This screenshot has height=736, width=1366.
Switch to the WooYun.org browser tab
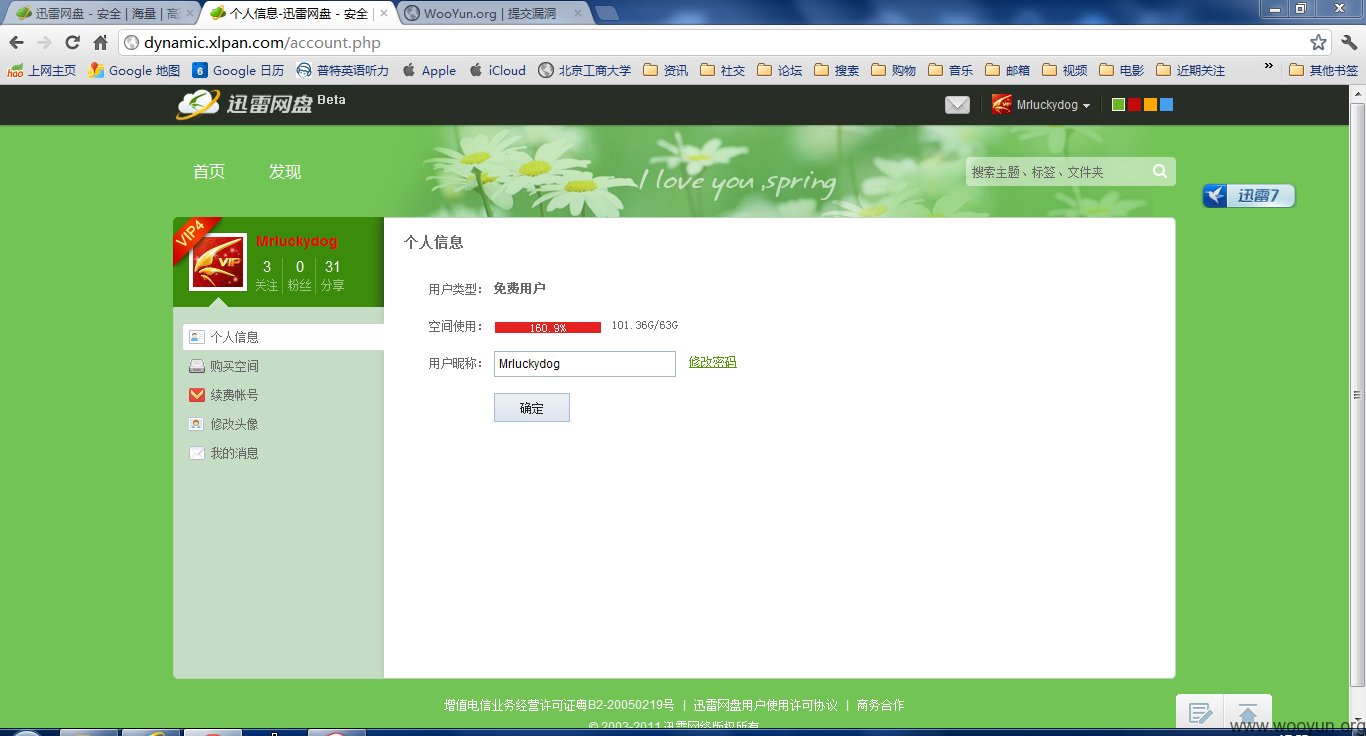[490, 14]
